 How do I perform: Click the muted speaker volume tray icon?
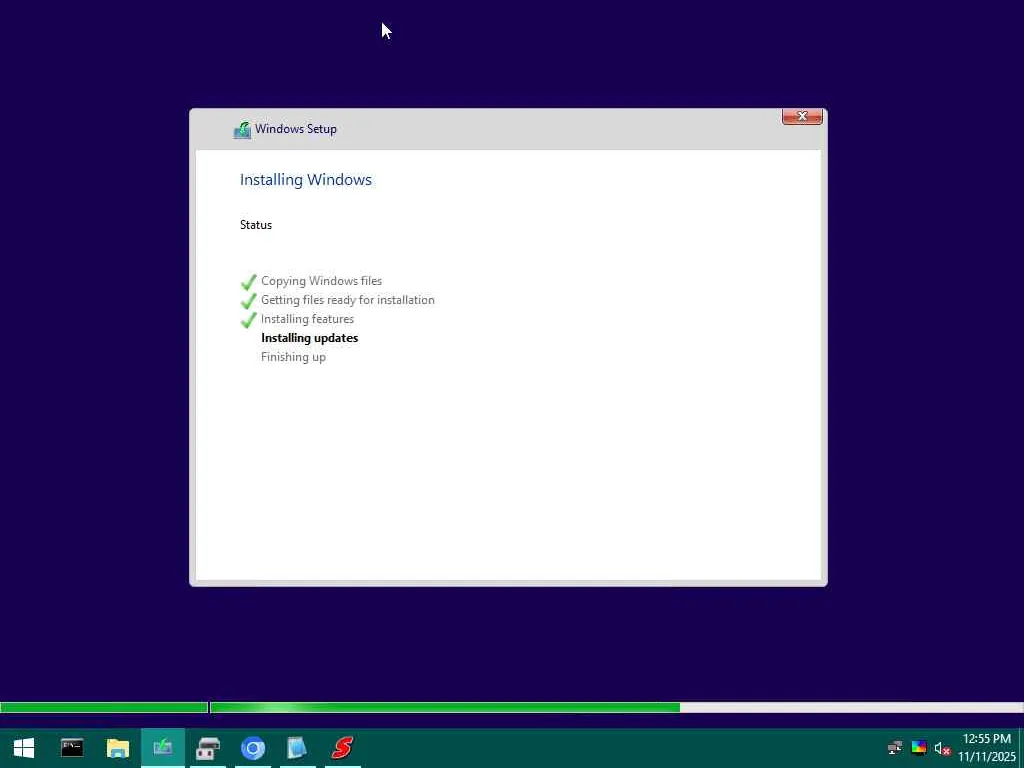(x=942, y=748)
